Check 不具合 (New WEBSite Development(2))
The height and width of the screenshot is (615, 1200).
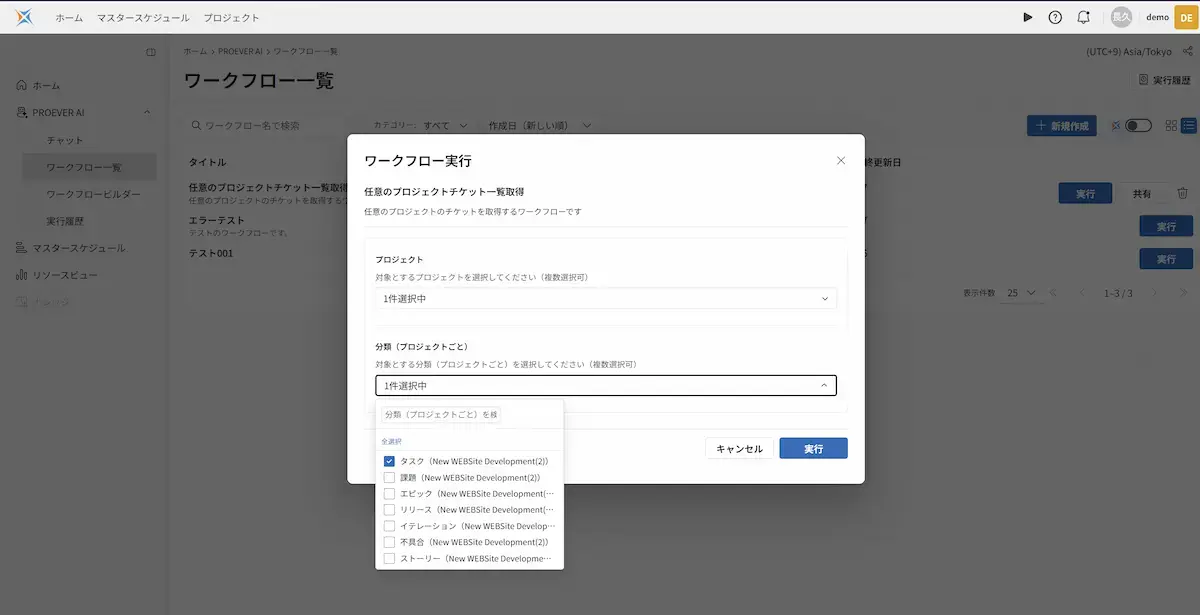(x=389, y=542)
